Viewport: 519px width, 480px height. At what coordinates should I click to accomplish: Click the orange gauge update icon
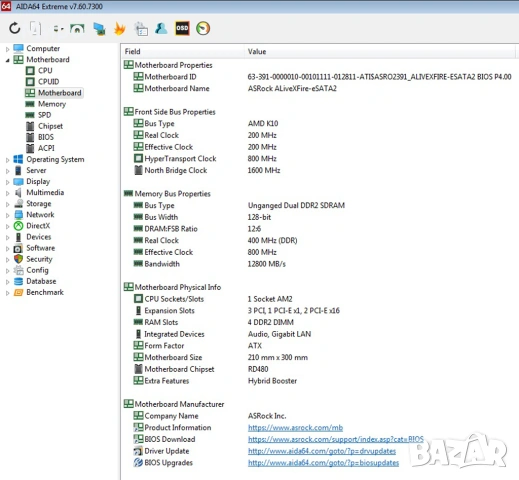203,28
